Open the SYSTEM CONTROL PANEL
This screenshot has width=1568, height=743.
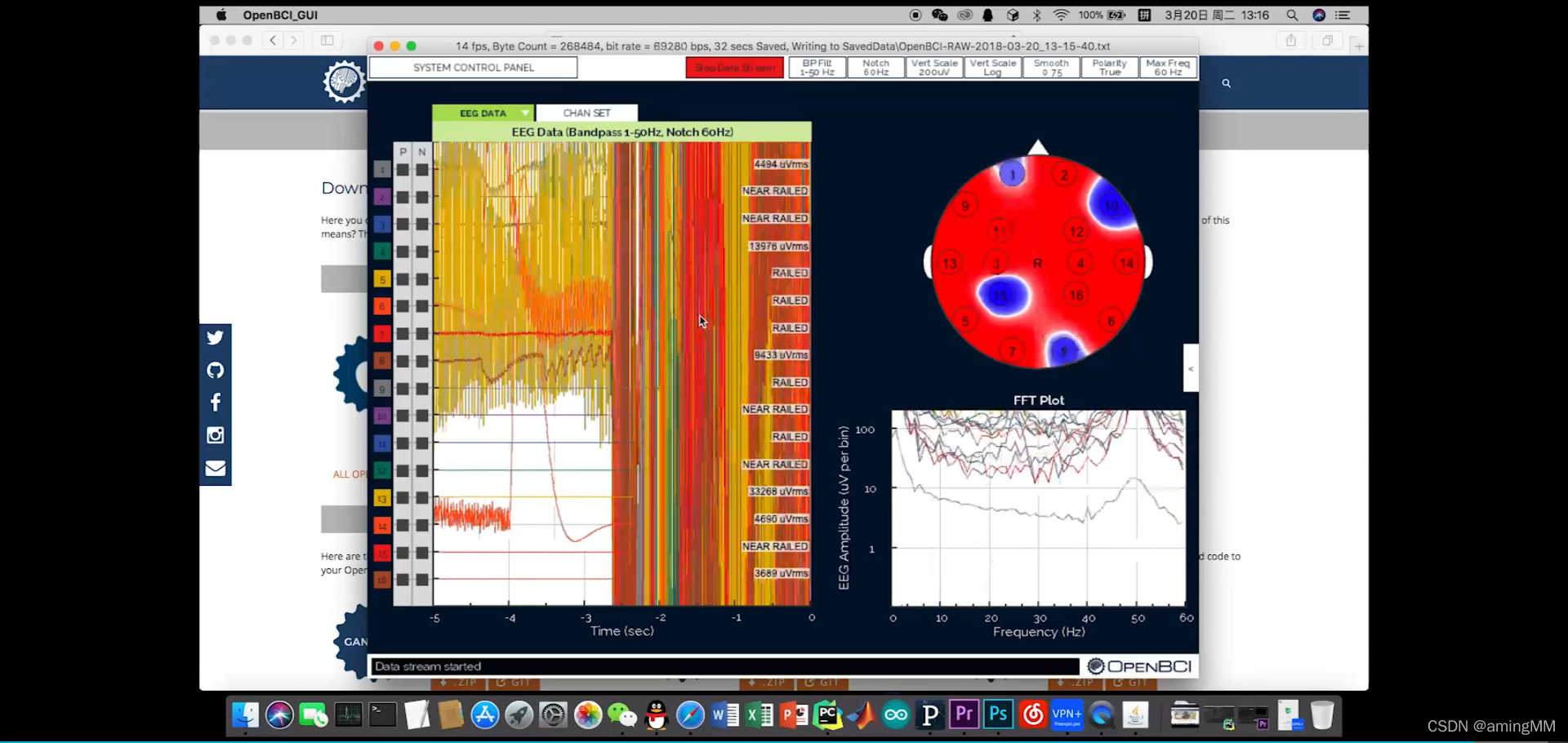coord(473,68)
